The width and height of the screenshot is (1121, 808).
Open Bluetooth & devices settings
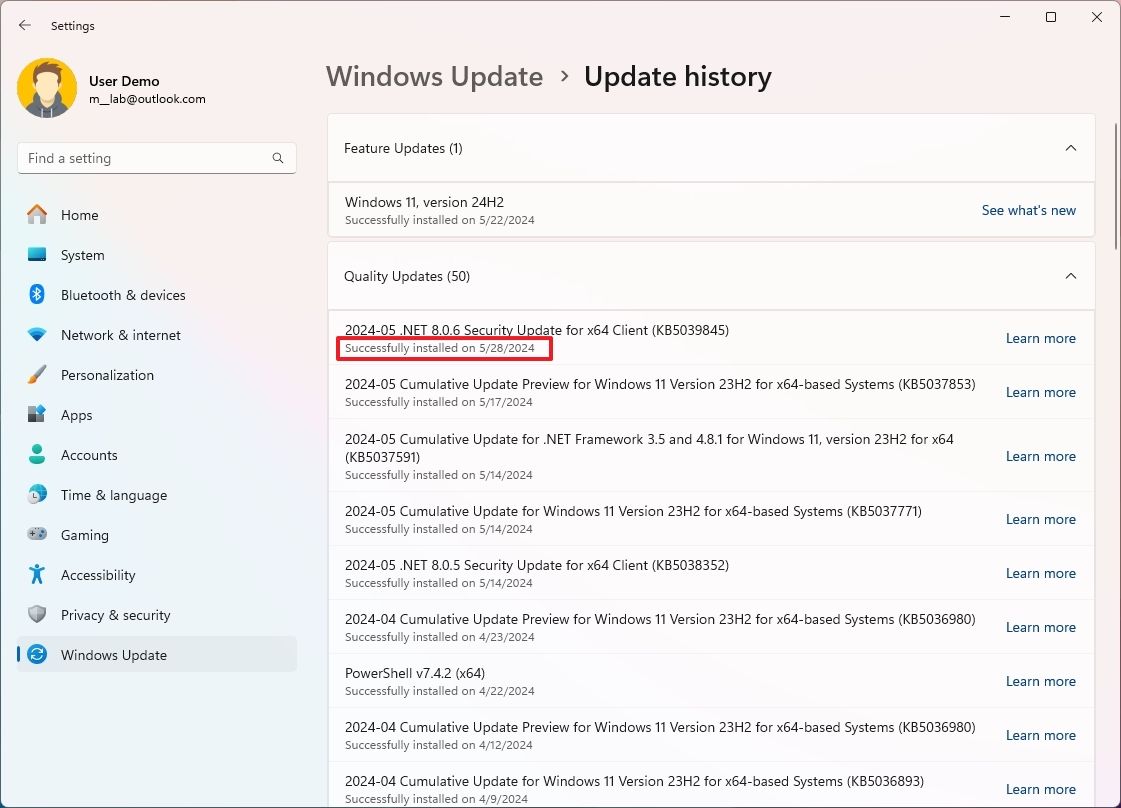[x=122, y=295]
